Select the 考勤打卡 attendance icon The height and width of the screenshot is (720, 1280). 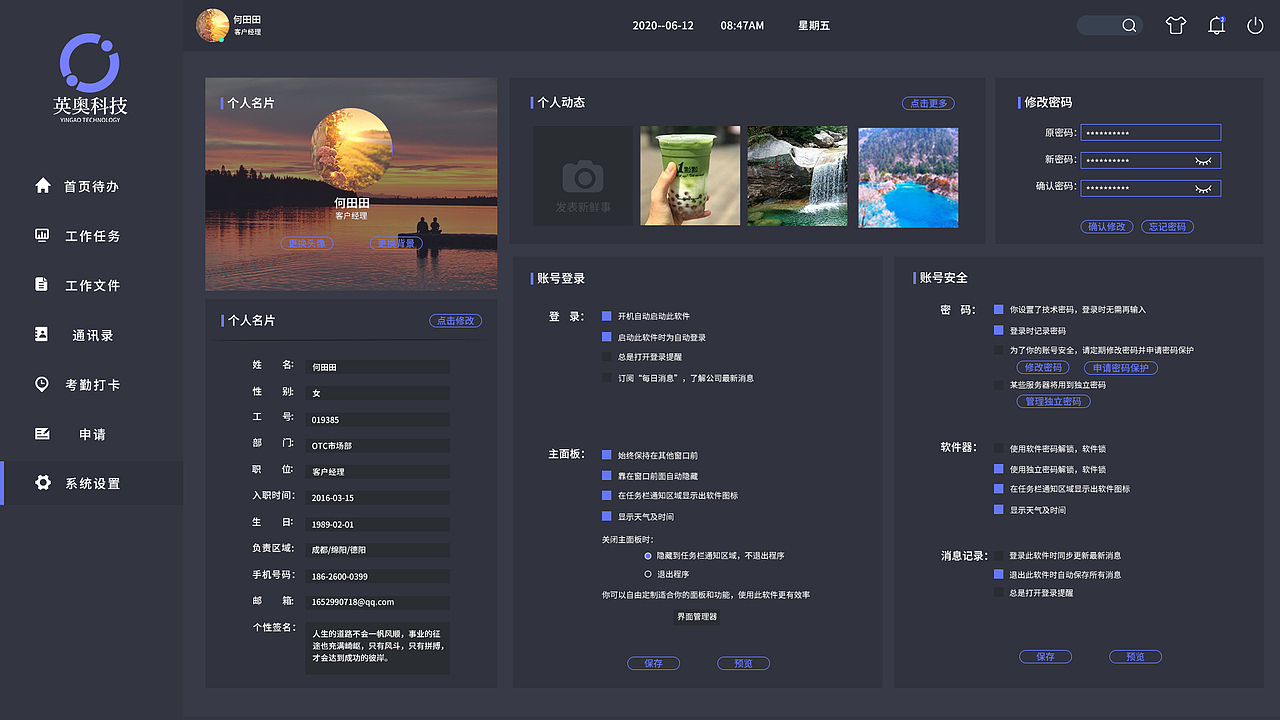tap(42, 384)
